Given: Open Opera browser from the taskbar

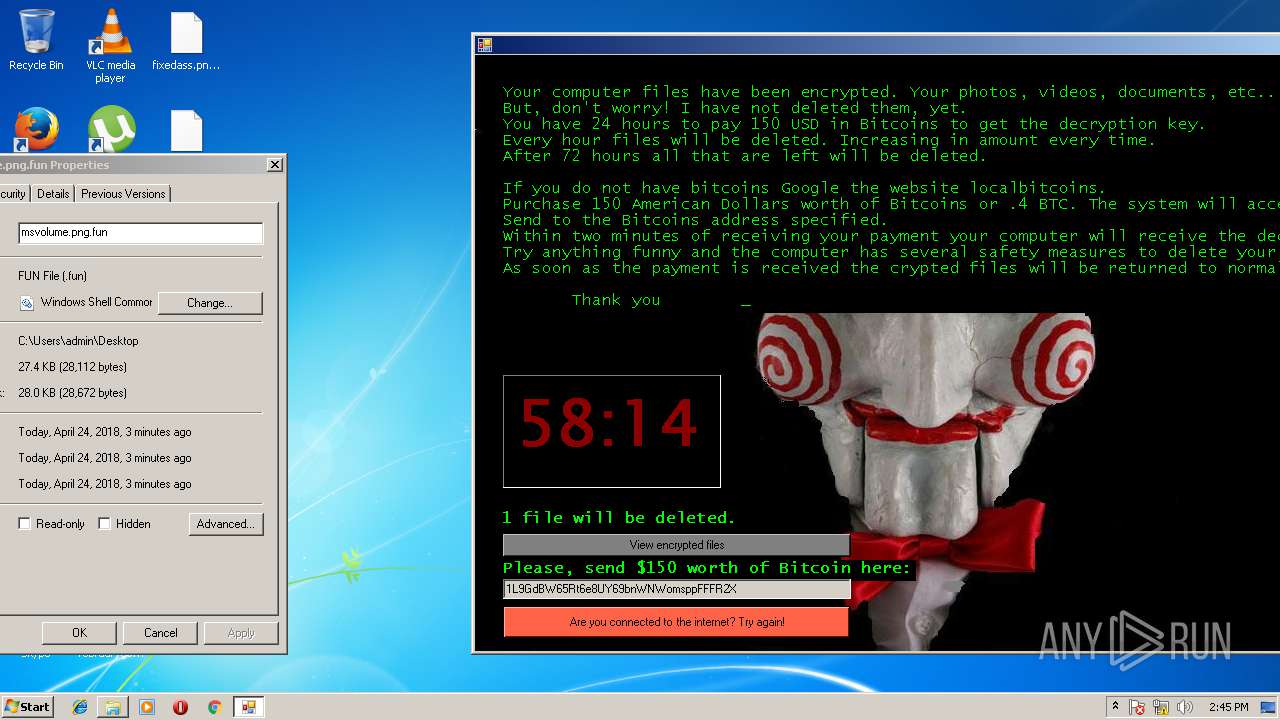Looking at the screenshot, I should coord(180,707).
